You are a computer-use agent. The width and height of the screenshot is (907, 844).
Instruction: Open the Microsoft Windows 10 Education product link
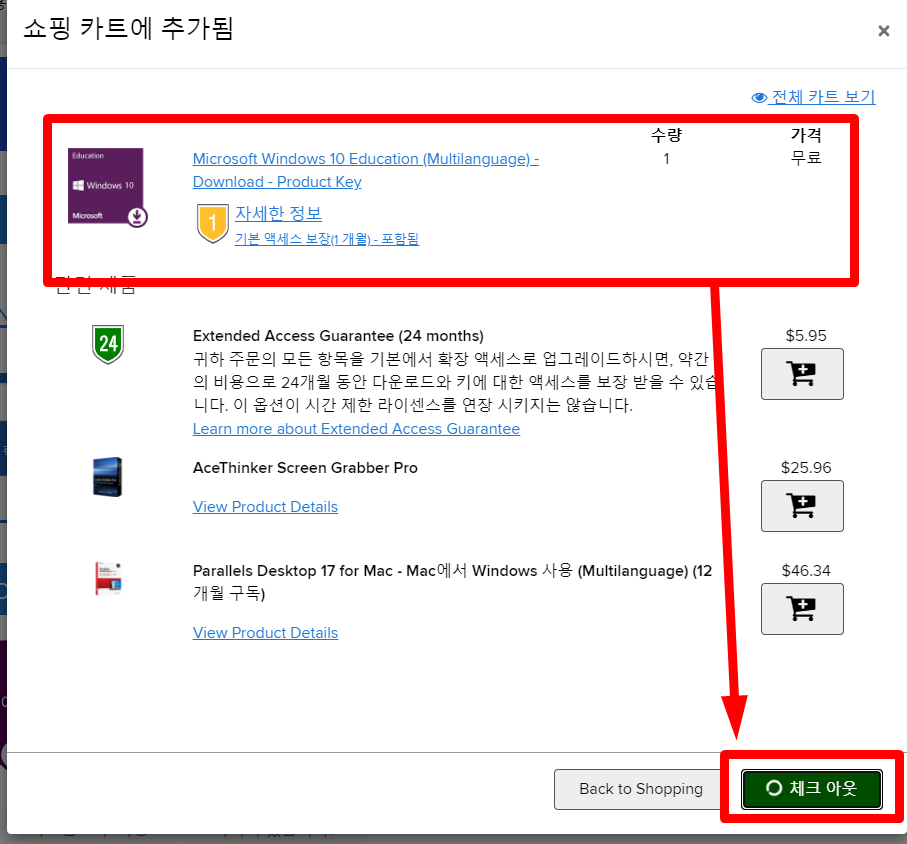coord(366,170)
